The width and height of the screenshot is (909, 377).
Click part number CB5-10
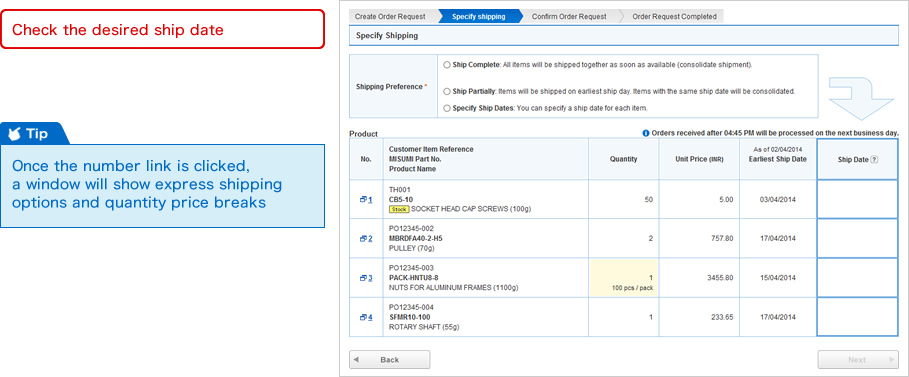click(x=401, y=200)
